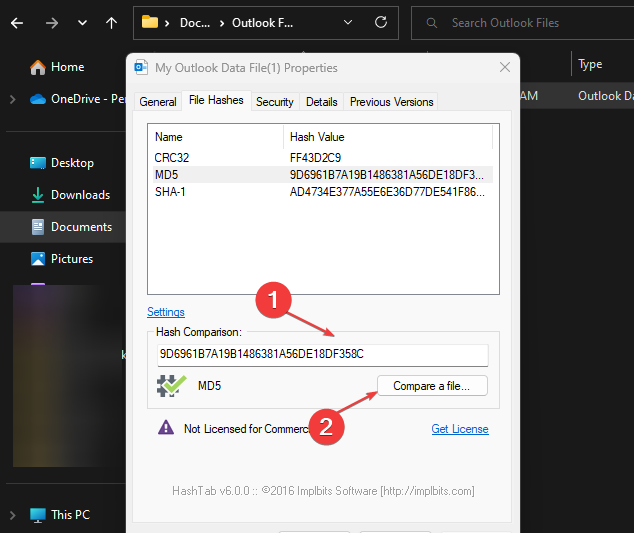Go back in File Explorer
The height and width of the screenshot is (533, 634).
click(17, 23)
